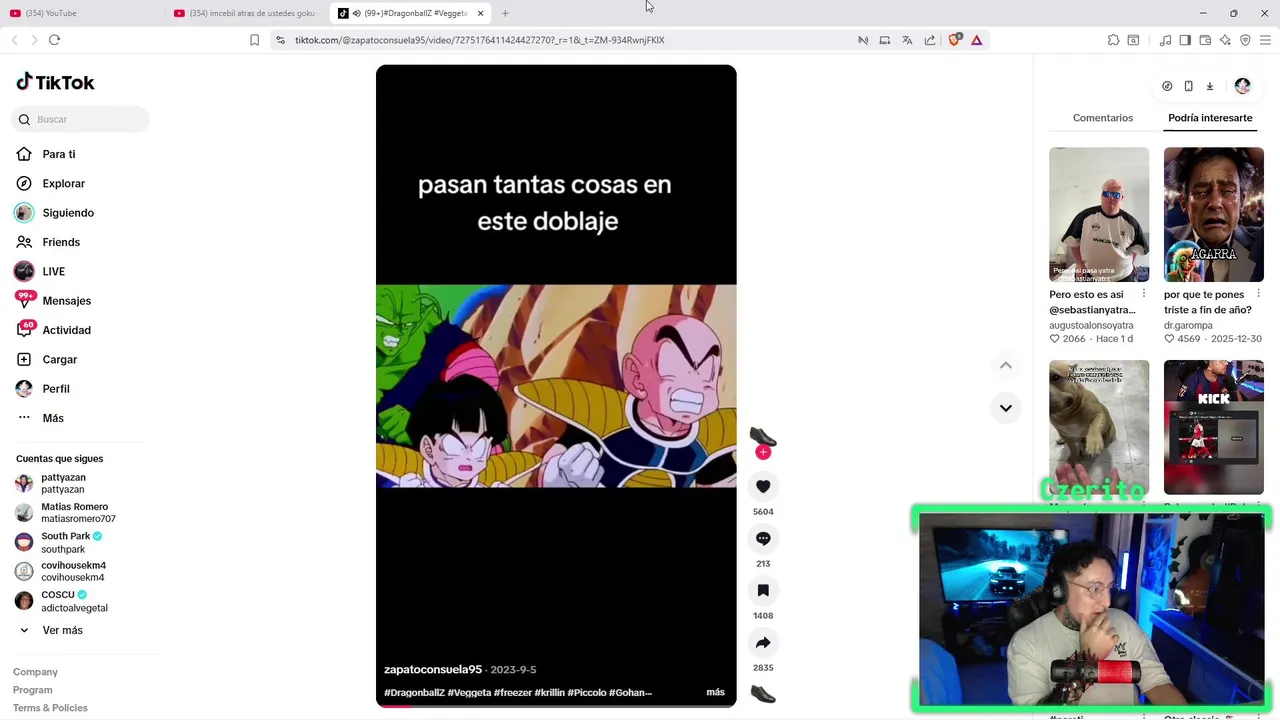Bookmark this page in address bar
Viewport: 1280px width, 720px height.
tap(254, 40)
